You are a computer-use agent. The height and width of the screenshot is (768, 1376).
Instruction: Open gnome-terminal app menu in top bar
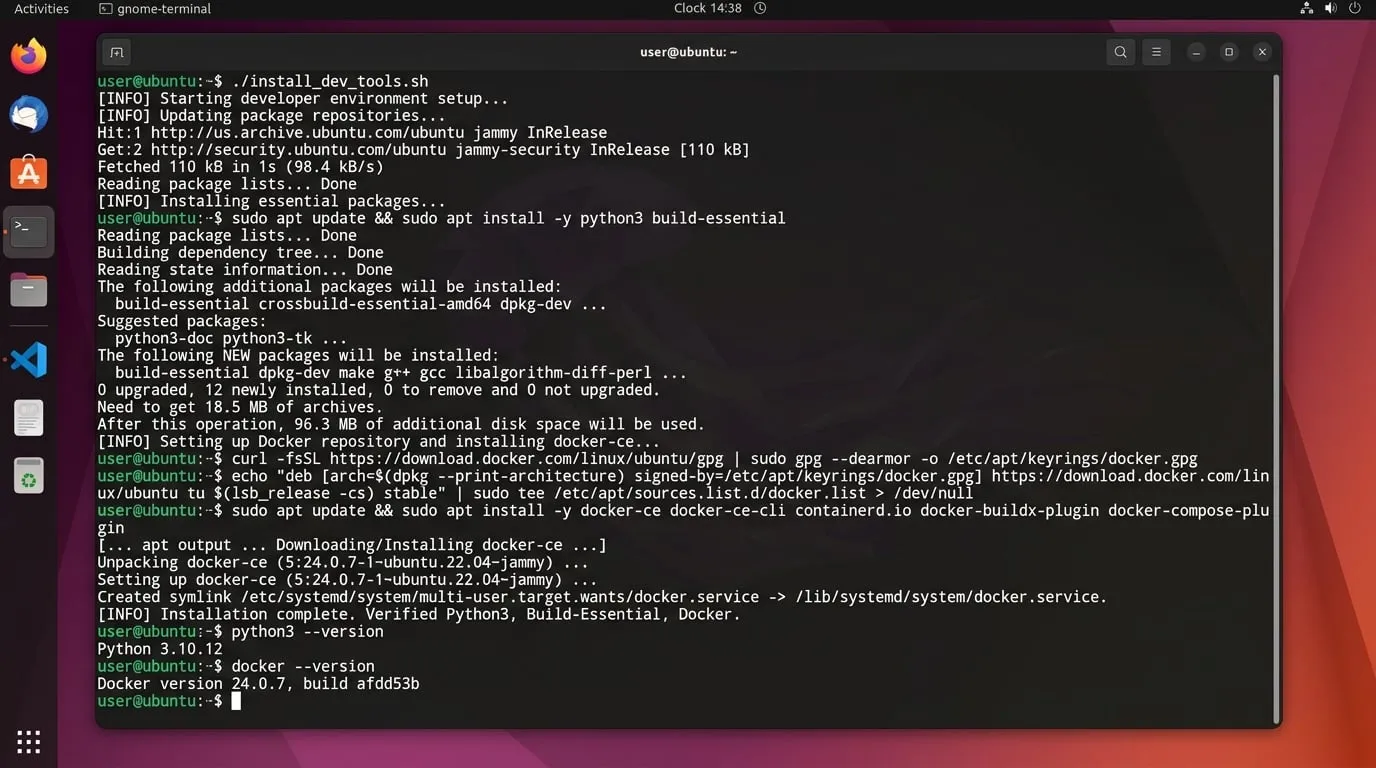[155, 8]
